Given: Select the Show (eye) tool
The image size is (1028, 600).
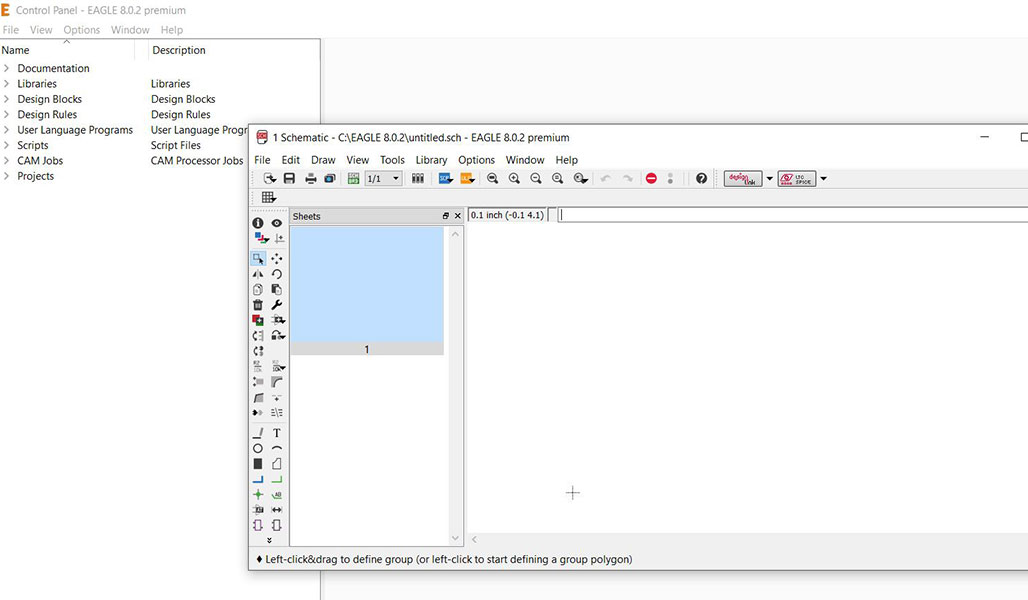Looking at the screenshot, I should click(x=277, y=223).
